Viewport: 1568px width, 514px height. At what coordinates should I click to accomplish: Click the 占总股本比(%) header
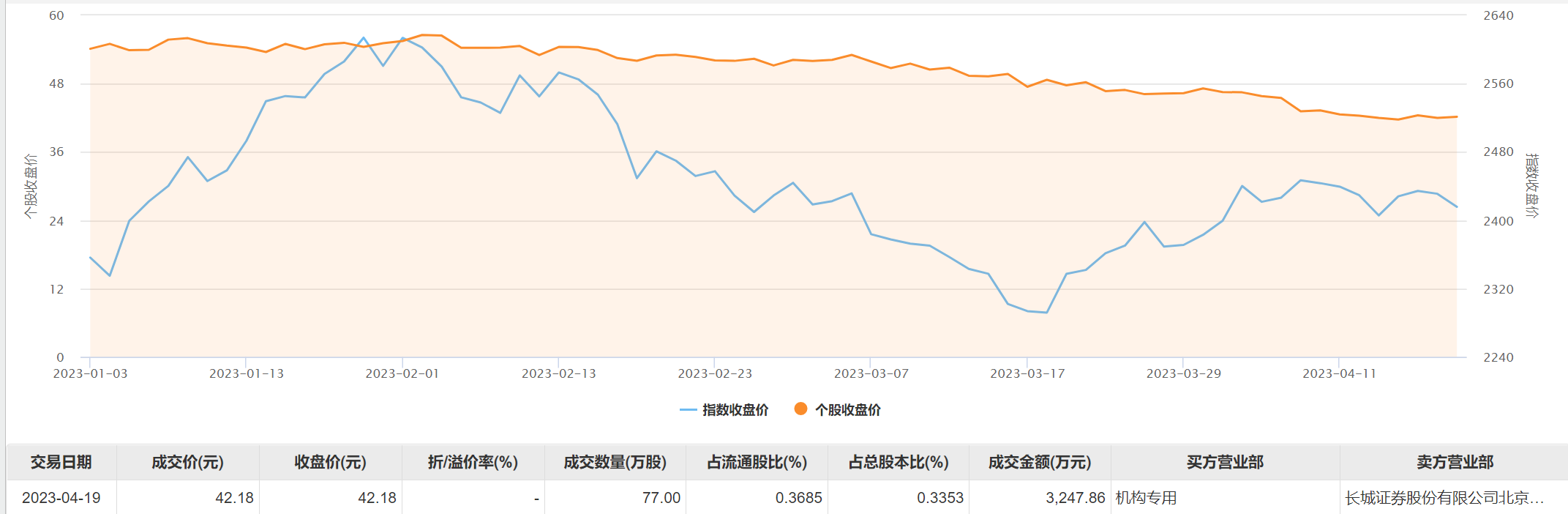[898, 462]
